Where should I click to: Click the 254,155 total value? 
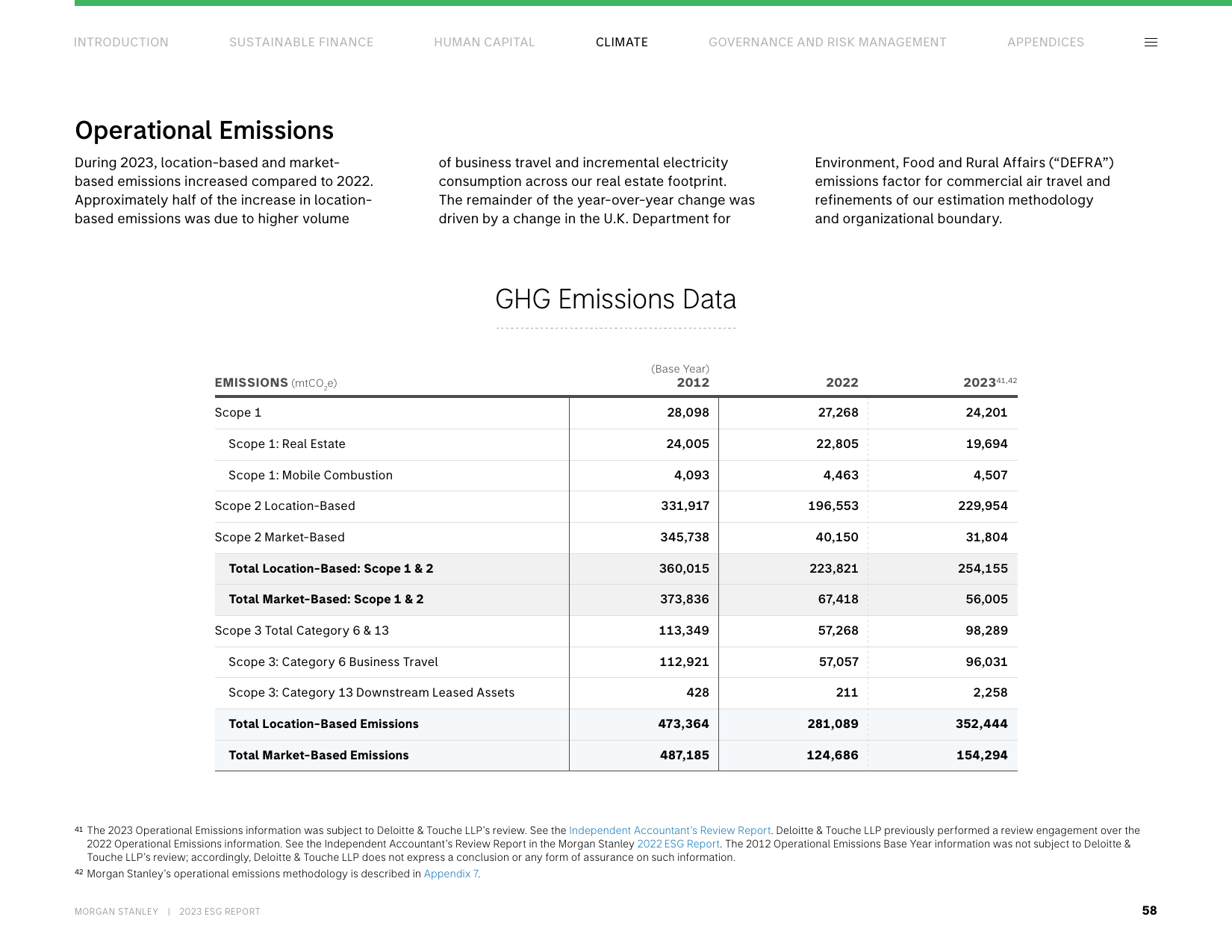click(x=983, y=569)
